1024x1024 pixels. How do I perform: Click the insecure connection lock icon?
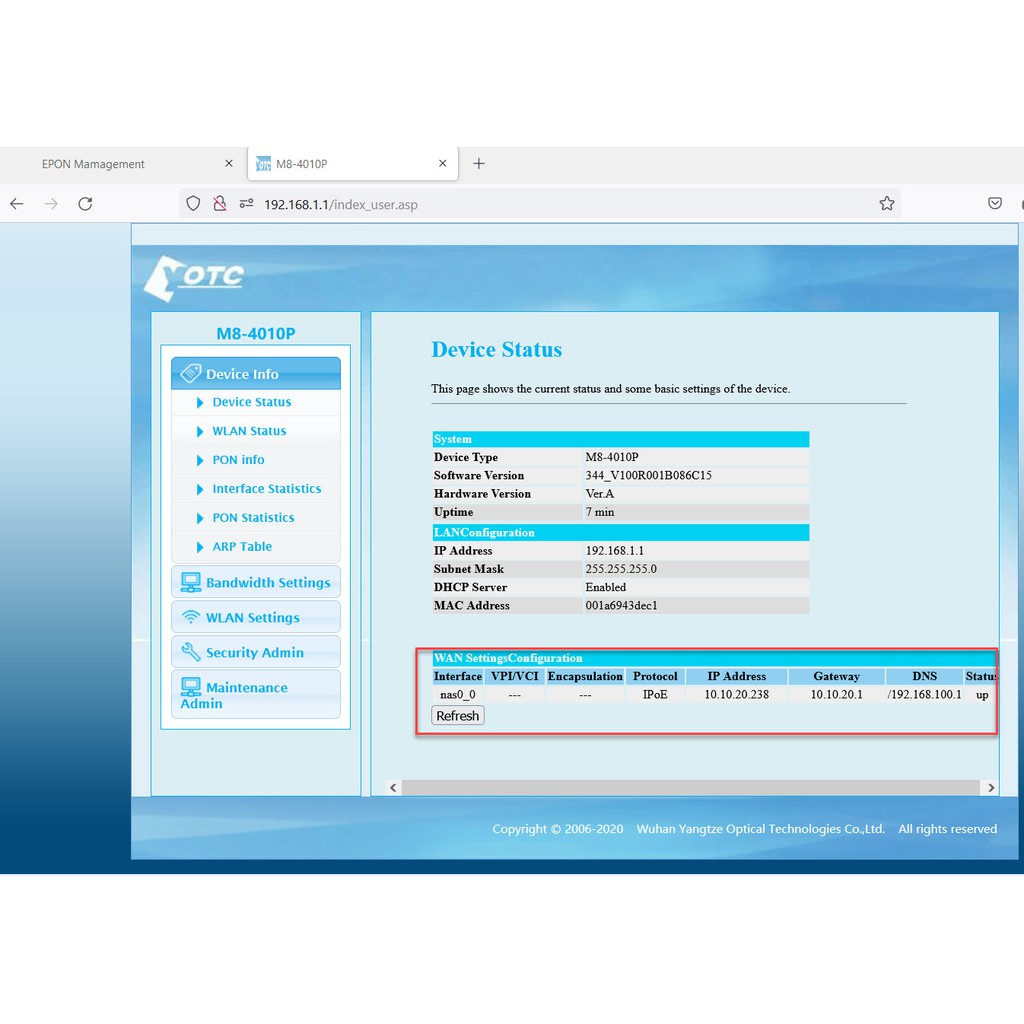pos(219,204)
